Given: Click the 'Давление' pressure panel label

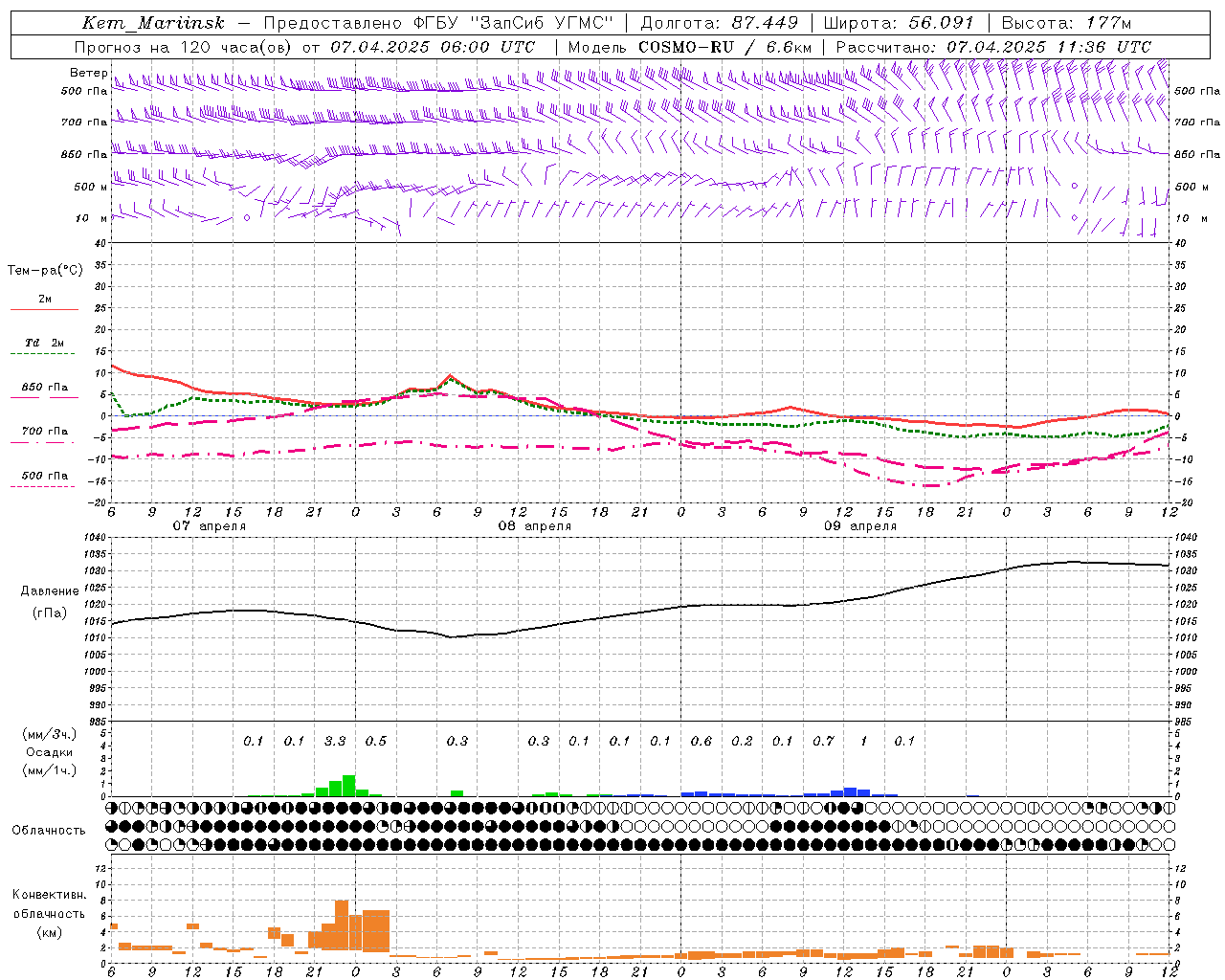Looking at the screenshot, I should tap(50, 591).
